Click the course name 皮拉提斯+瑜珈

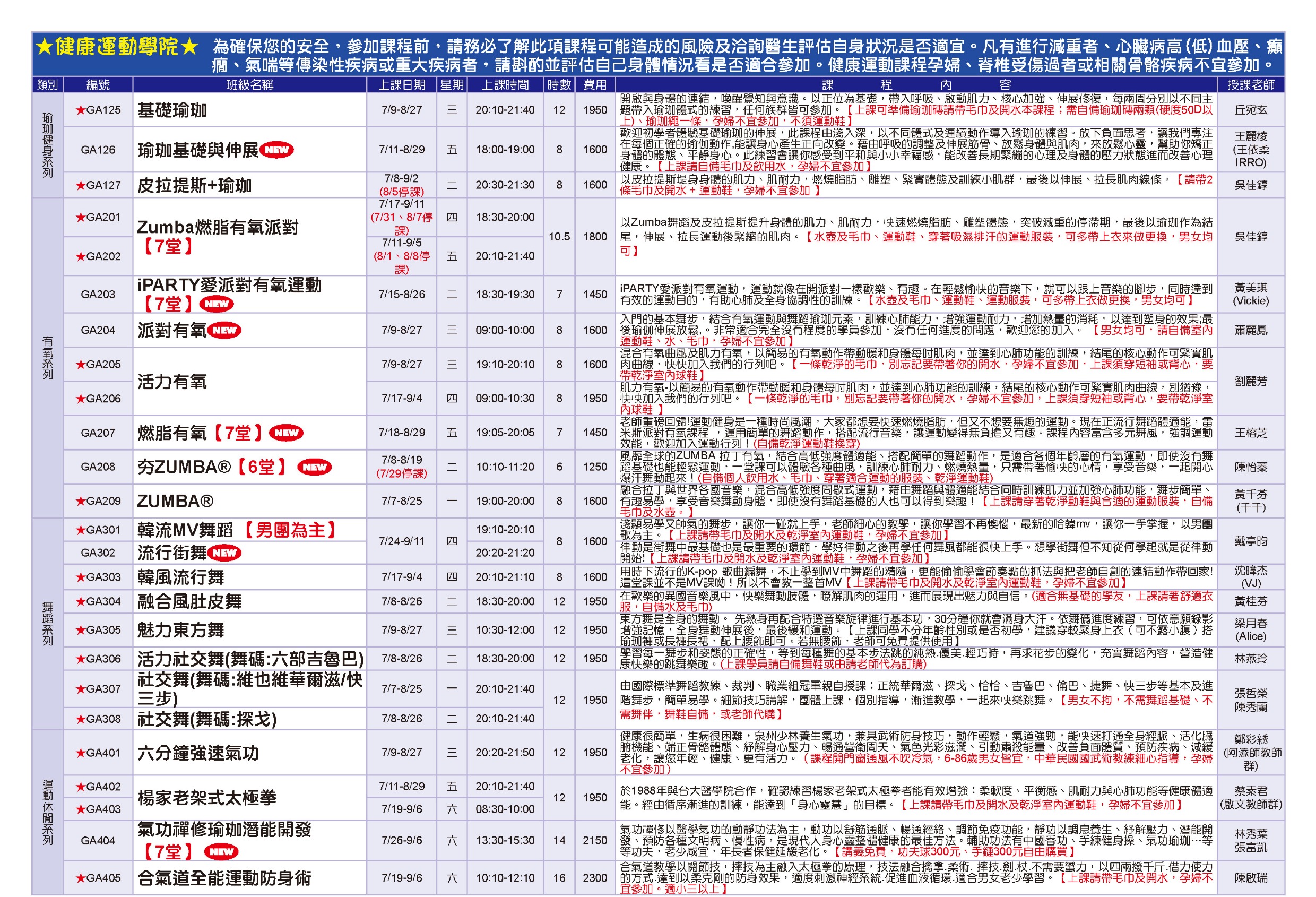coord(194,186)
